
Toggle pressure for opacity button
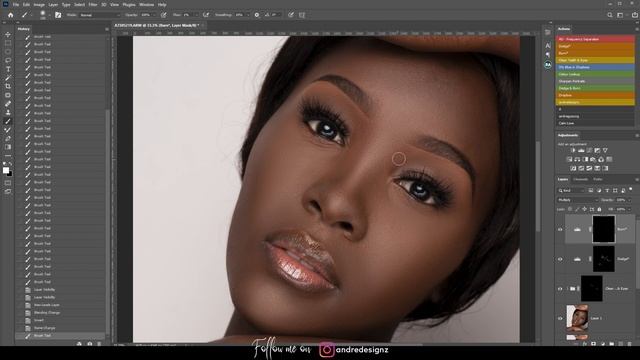point(164,15)
